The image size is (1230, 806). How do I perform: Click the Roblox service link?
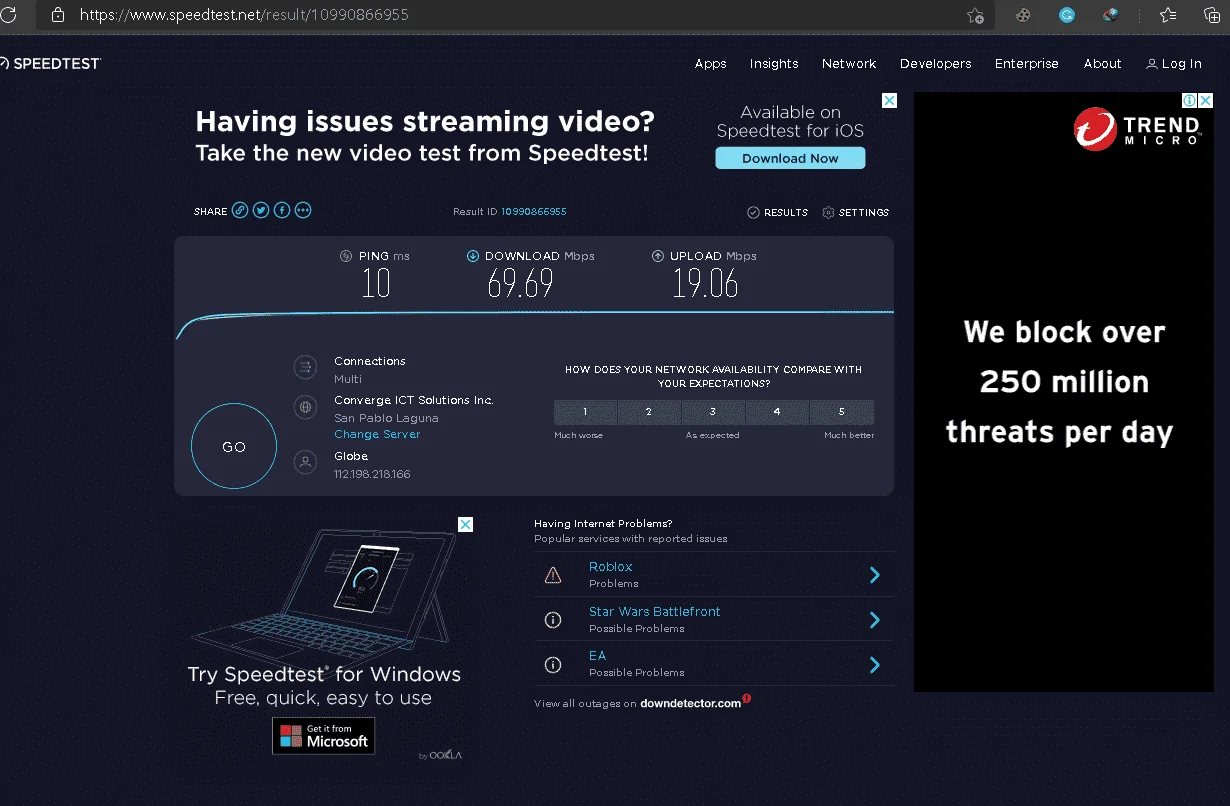(610, 567)
